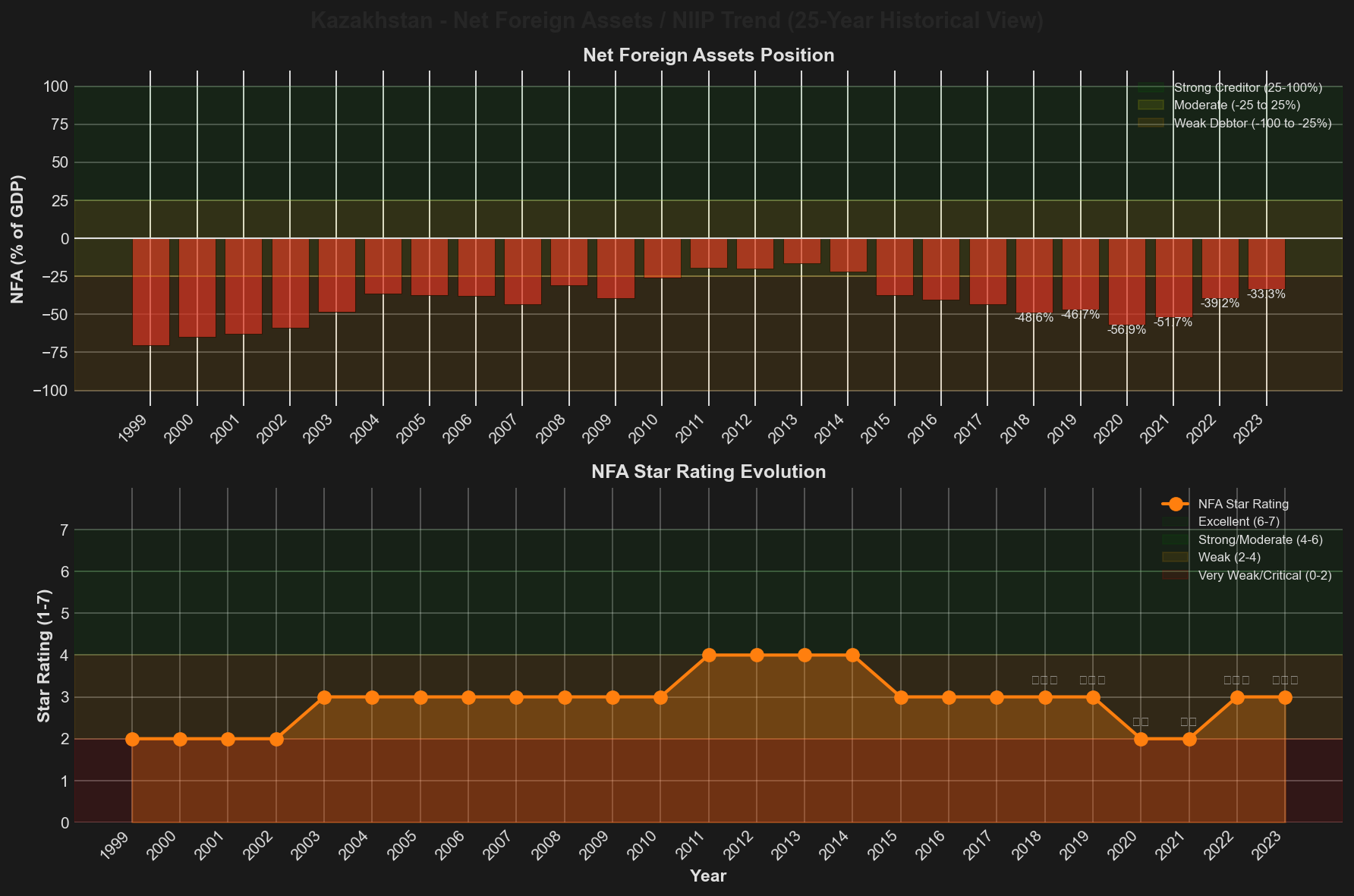Select the 2020 bar labeled -56.9%
This screenshot has height=896, width=1354.
point(1127,281)
